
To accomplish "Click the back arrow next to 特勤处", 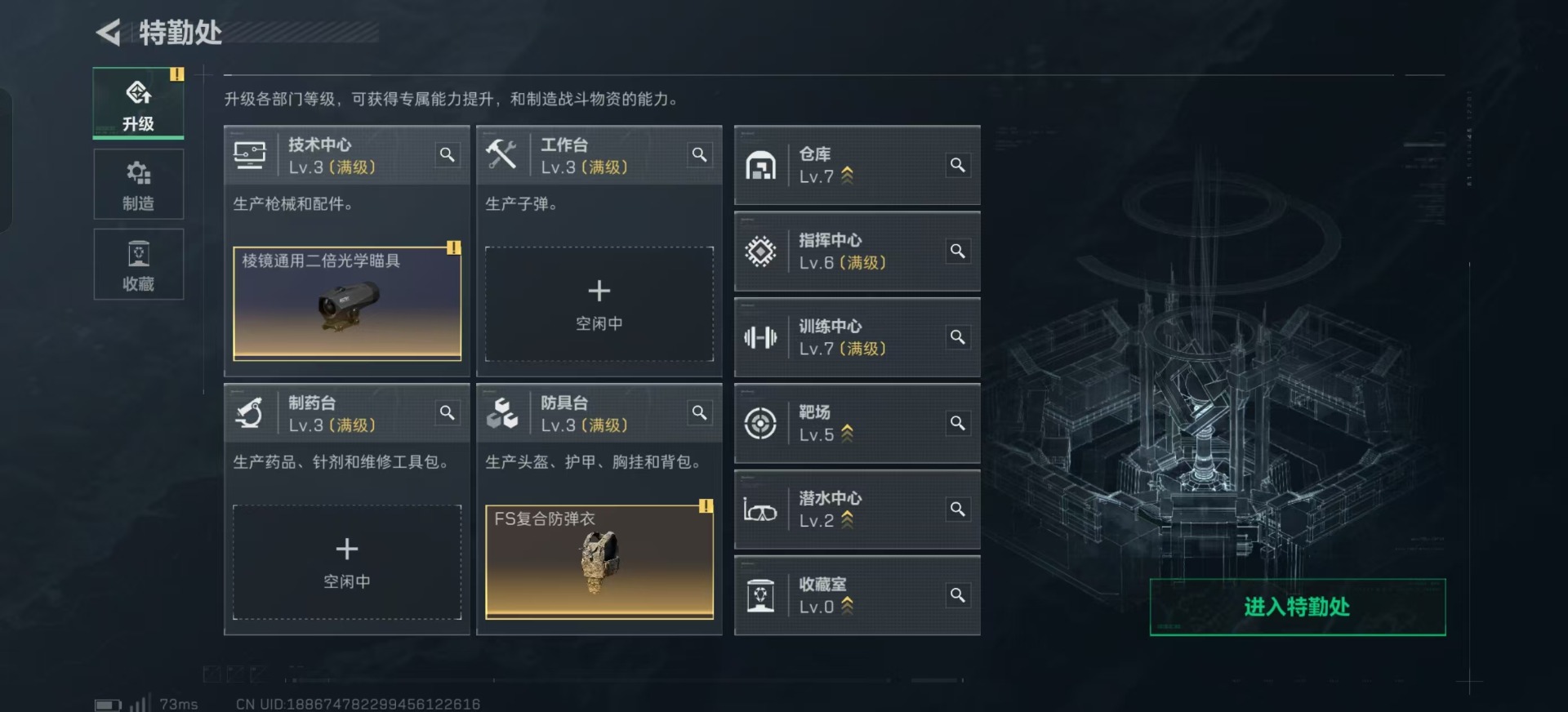I will [109, 33].
